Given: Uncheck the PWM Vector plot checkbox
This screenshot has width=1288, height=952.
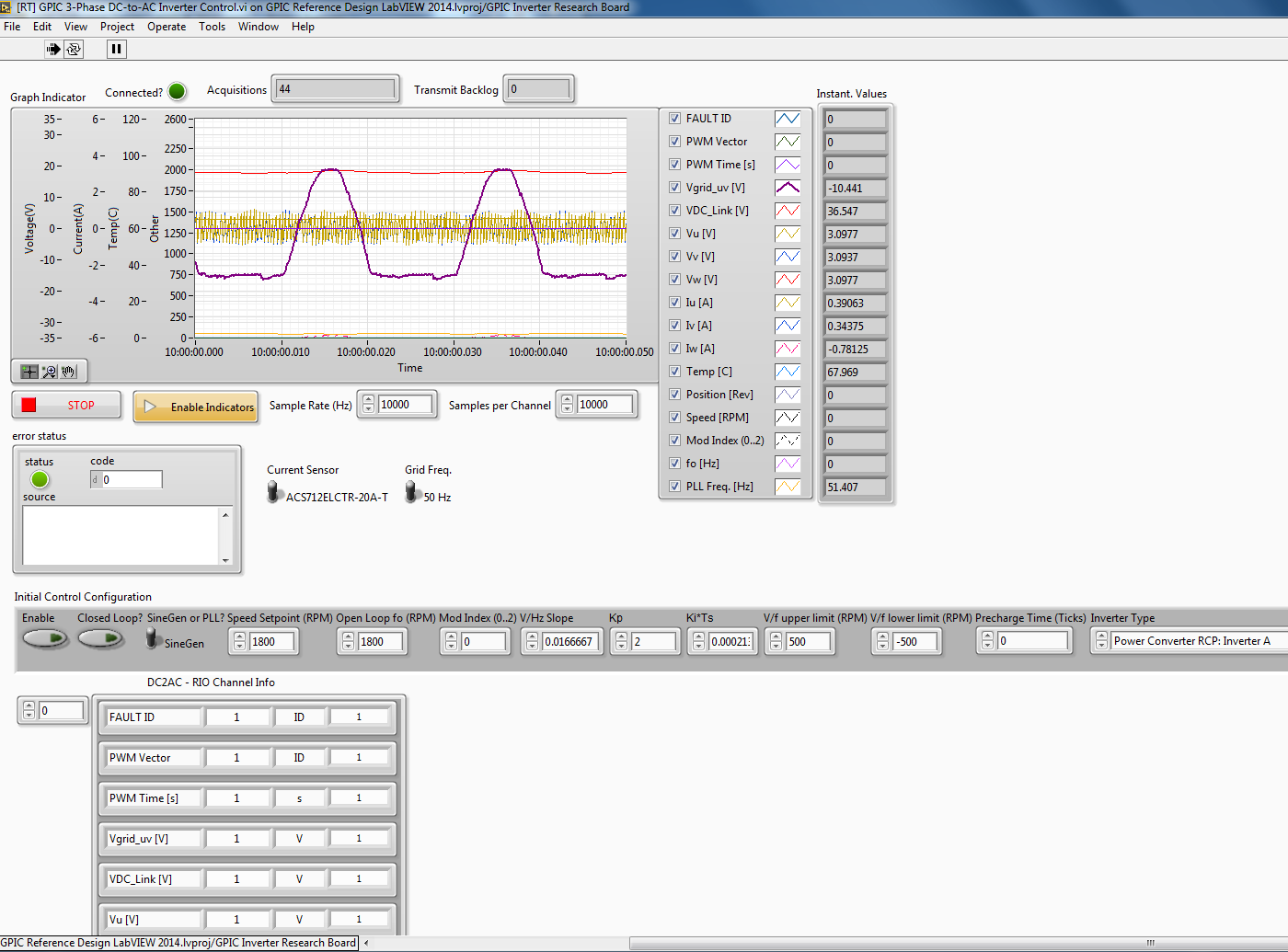Looking at the screenshot, I should [674, 142].
